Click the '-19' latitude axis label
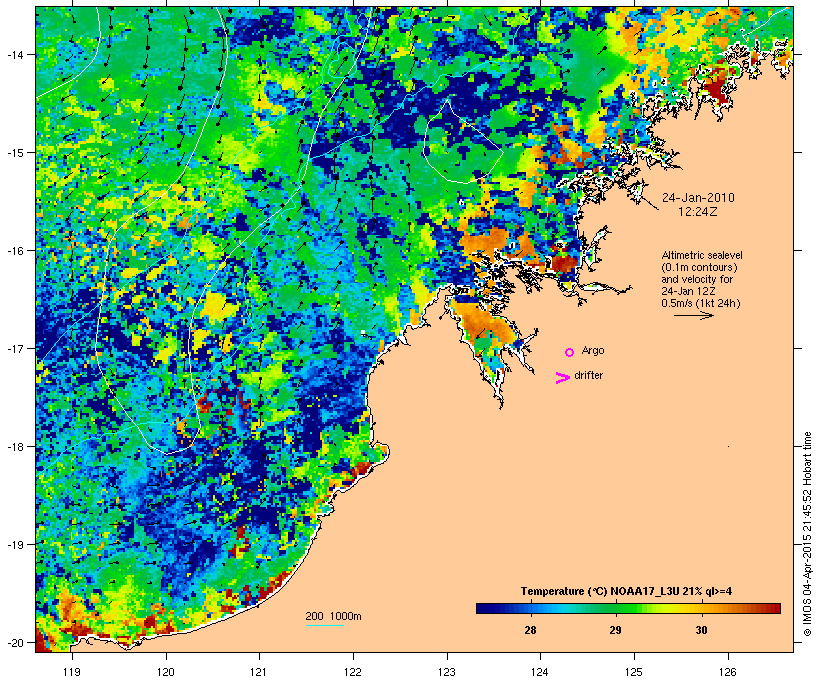The image size is (820, 680). [x=14, y=545]
